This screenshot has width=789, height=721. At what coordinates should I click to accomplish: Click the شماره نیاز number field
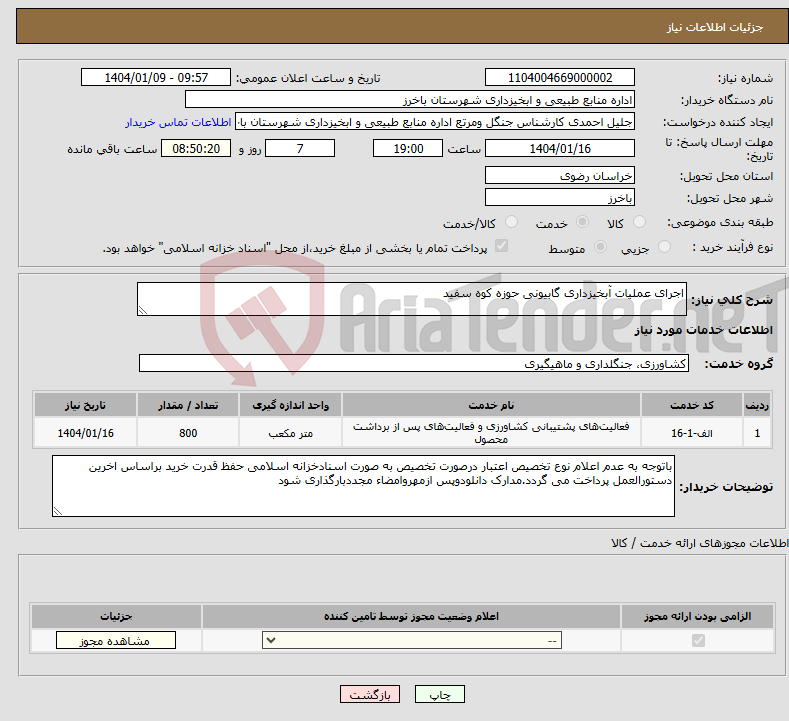(560, 77)
